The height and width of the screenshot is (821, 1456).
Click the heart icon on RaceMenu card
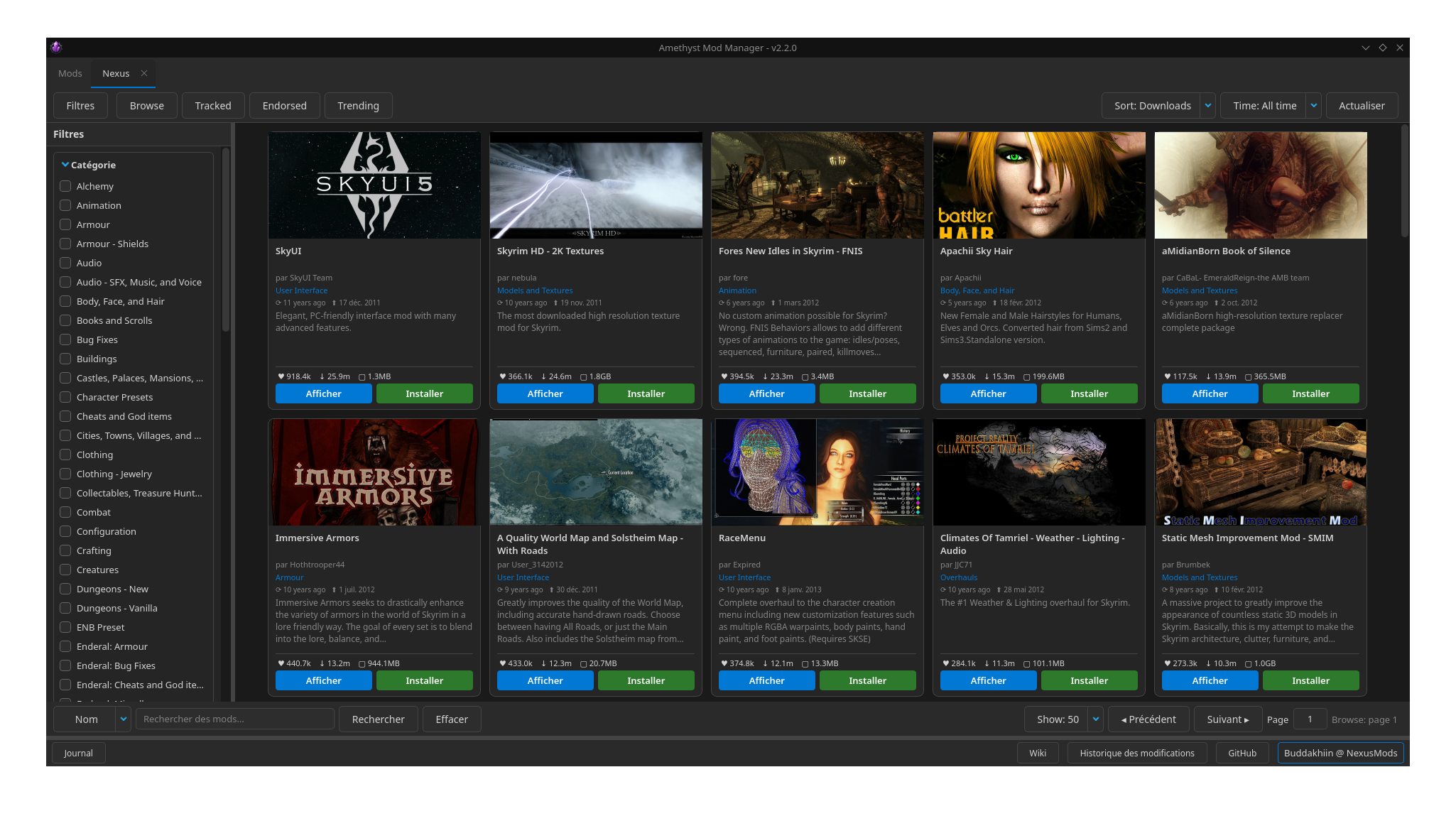(x=724, y=663)
